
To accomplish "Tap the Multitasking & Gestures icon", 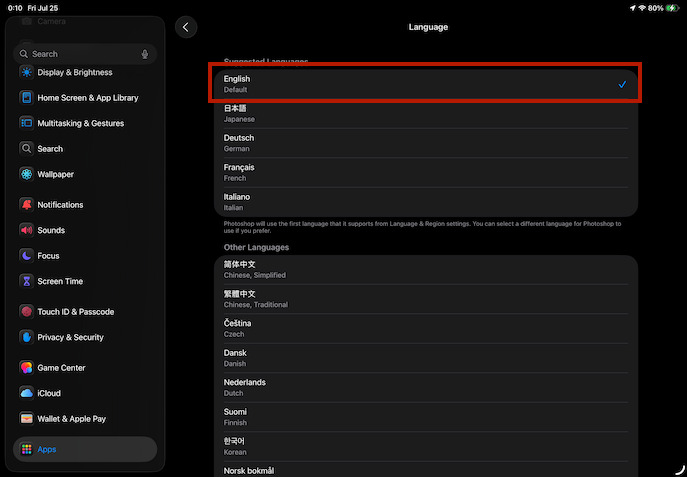I will 26,123.
